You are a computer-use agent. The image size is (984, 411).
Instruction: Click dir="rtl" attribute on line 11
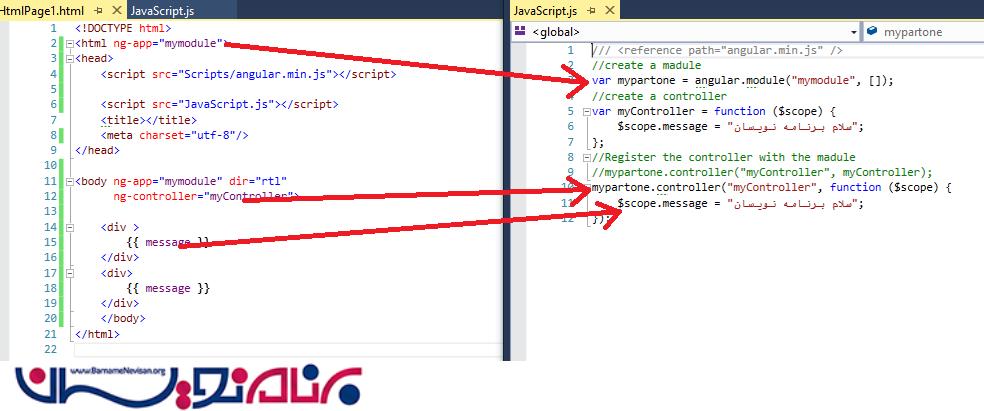(258, 181)
